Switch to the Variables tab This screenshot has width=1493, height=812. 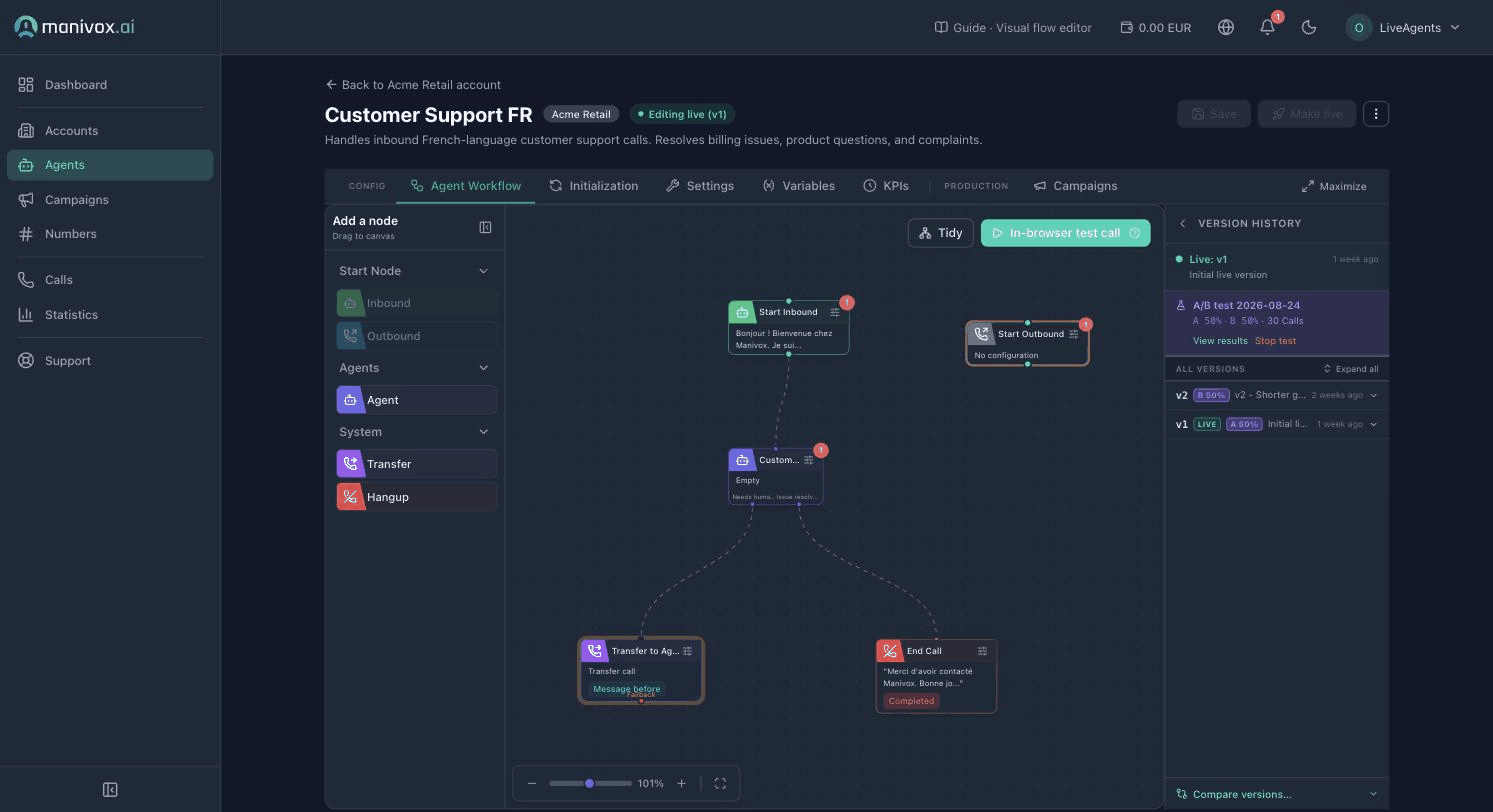click(798, 186)
